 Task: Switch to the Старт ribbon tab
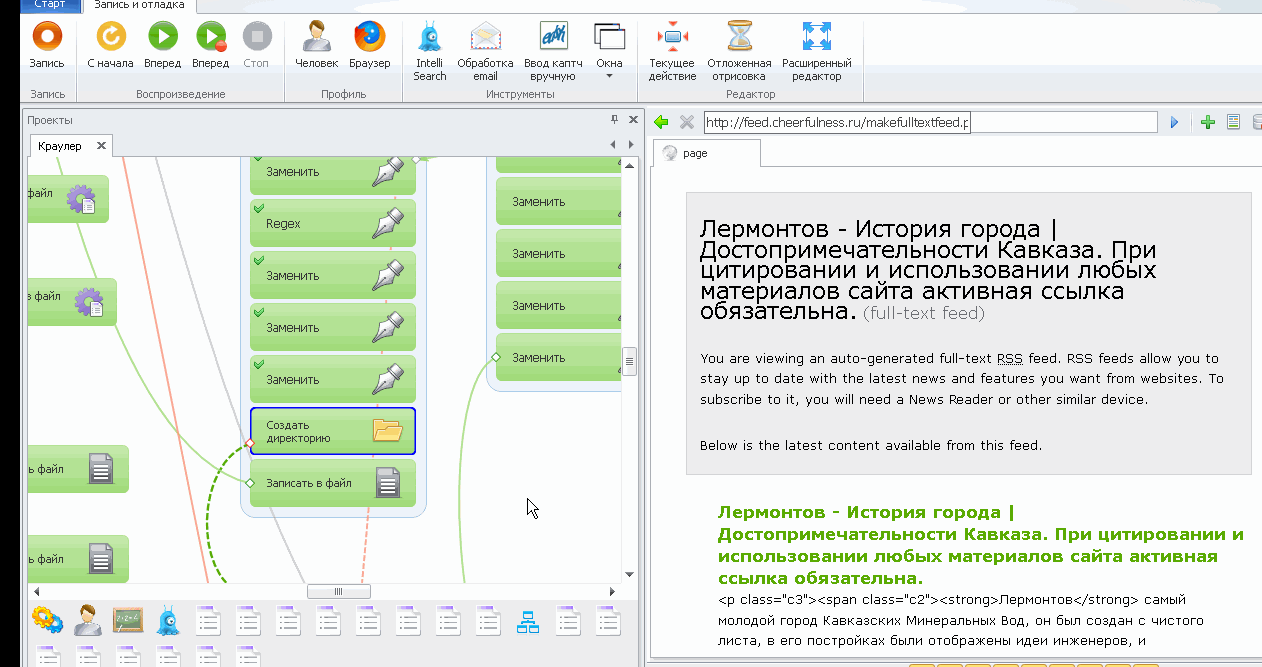click(x=49, y=5)
